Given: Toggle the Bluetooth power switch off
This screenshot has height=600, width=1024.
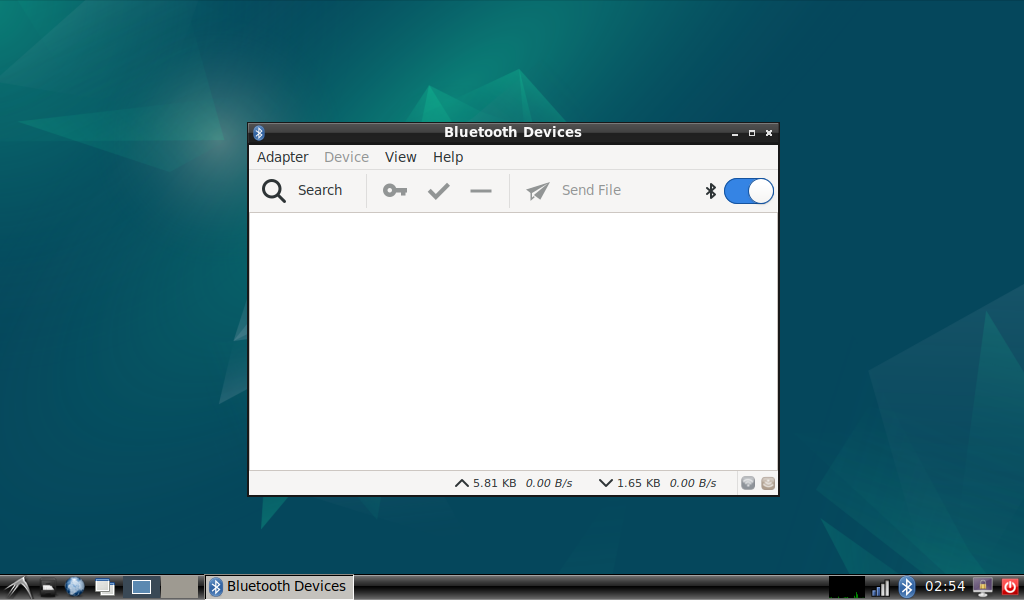Looking at the screenshot, I should 748,191.
